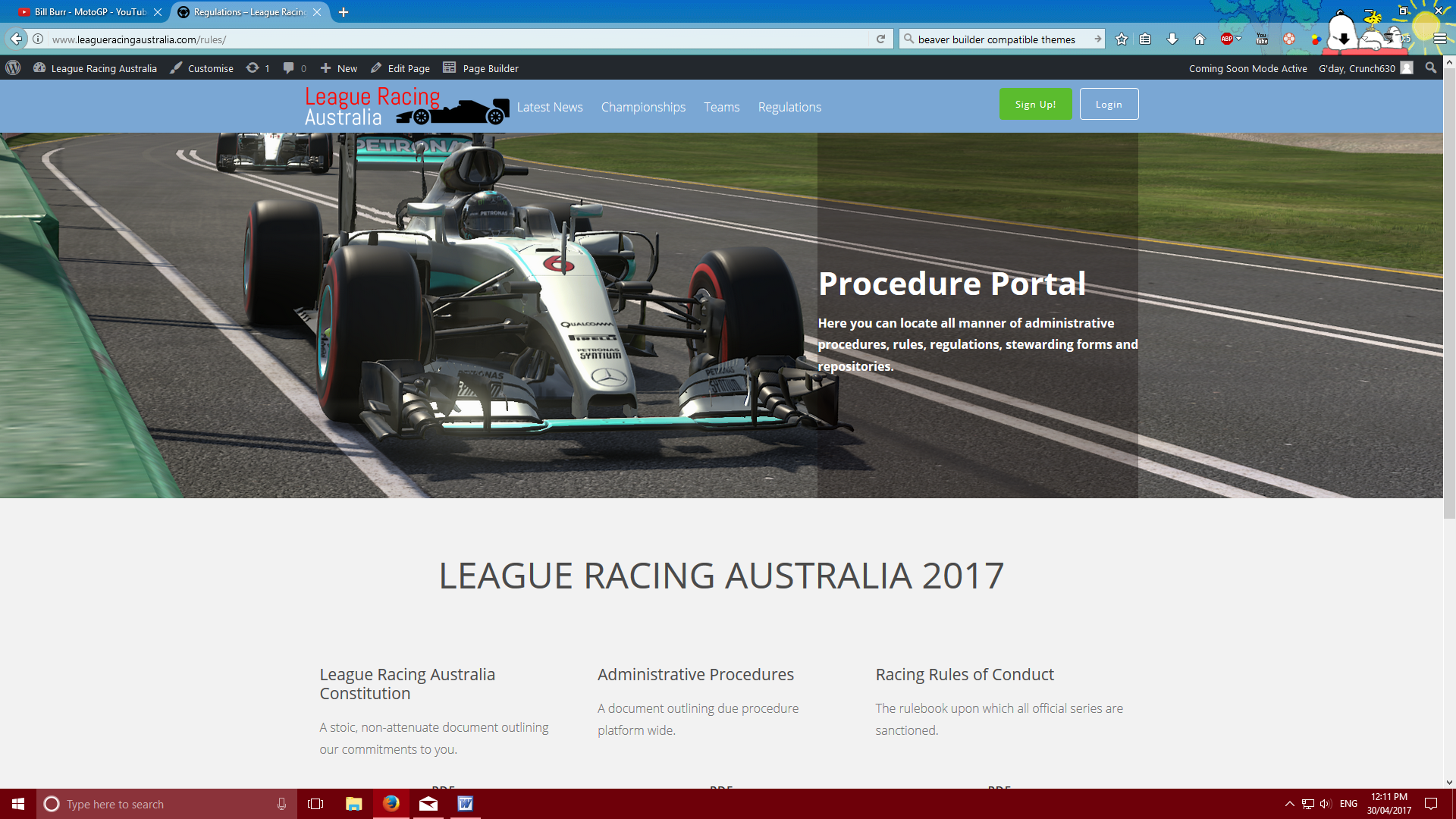Screen dimensions: 1456x819
Task: Bookmark this page with the star icon
Action: 1122,39
